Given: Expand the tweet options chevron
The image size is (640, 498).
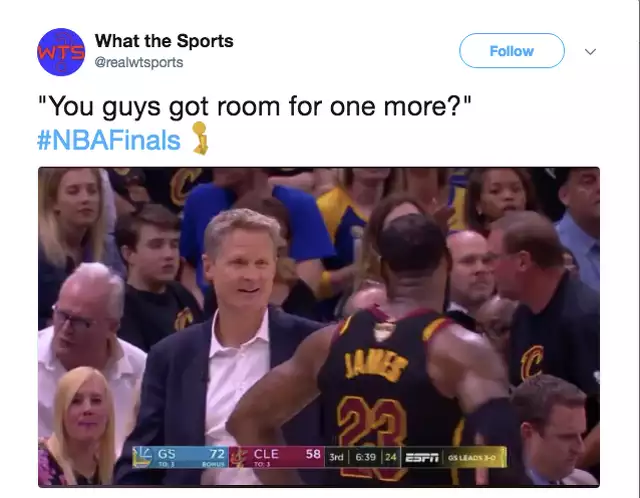Looking at the screenshot, I should (x=590, y=51).
